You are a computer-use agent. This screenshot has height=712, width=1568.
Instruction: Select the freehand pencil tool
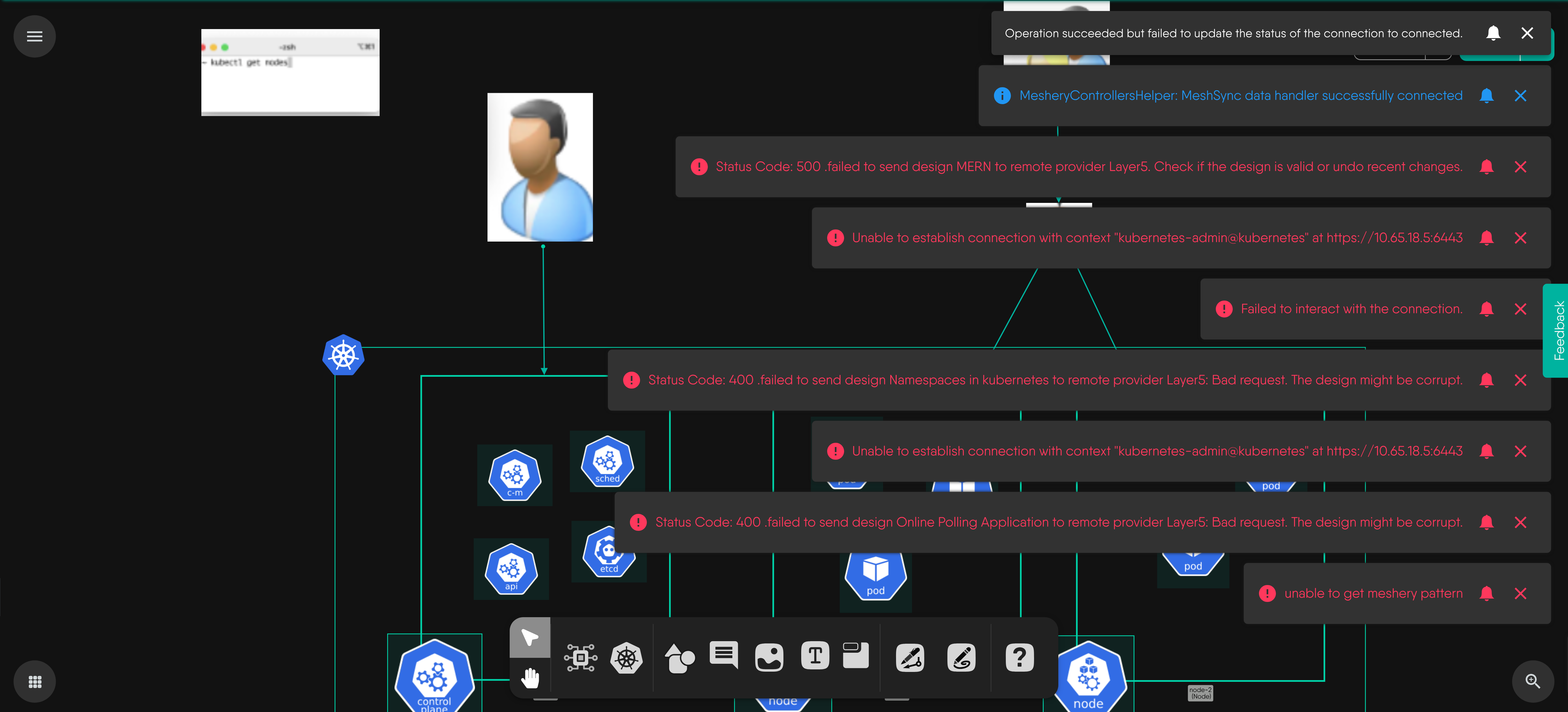(961, 658)
